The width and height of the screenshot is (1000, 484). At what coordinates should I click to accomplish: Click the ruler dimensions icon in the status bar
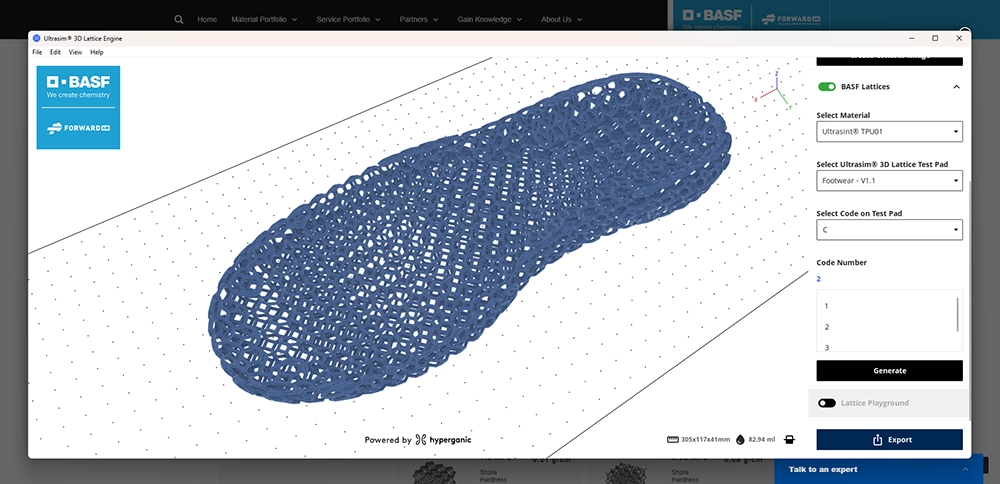click(672, 439)
